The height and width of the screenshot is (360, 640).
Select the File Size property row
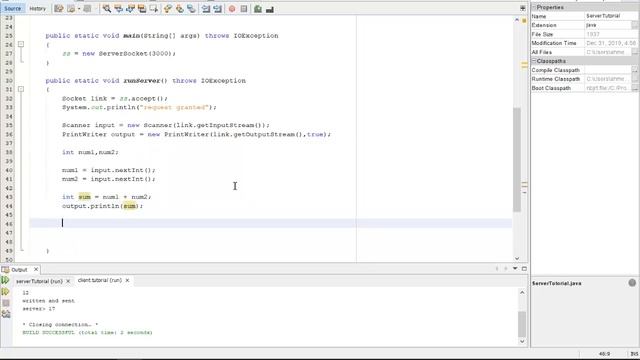pyautogui.click(x=584, y=34)
